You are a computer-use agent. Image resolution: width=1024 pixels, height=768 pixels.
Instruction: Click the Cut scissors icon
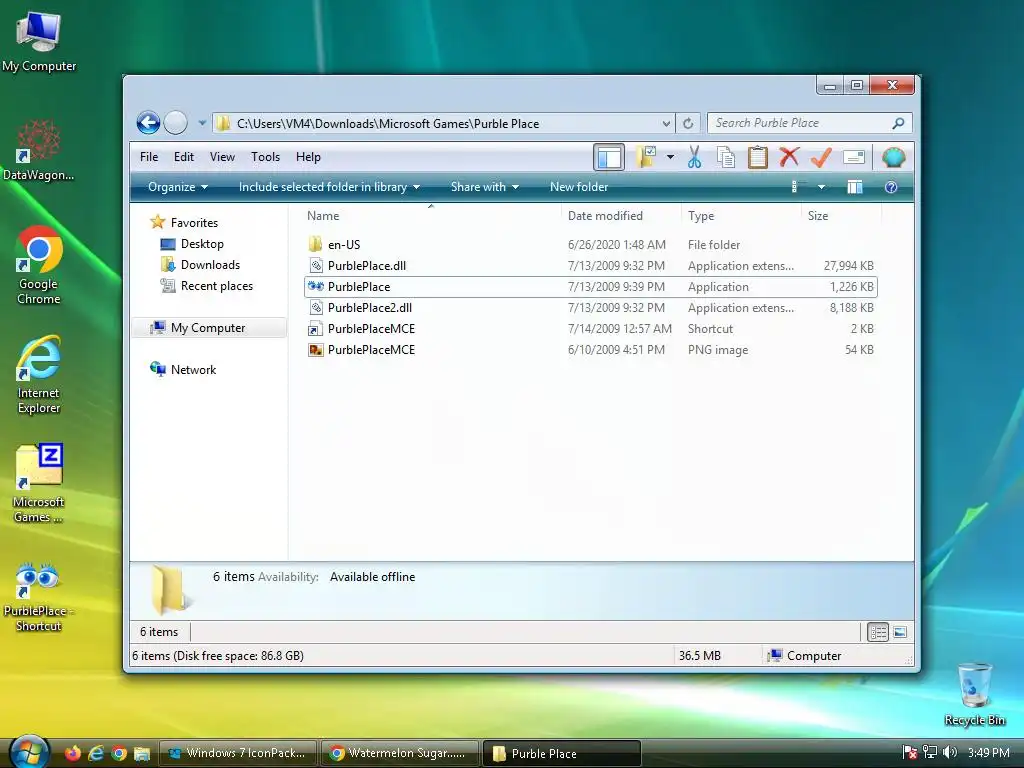[x=694, y=157]
